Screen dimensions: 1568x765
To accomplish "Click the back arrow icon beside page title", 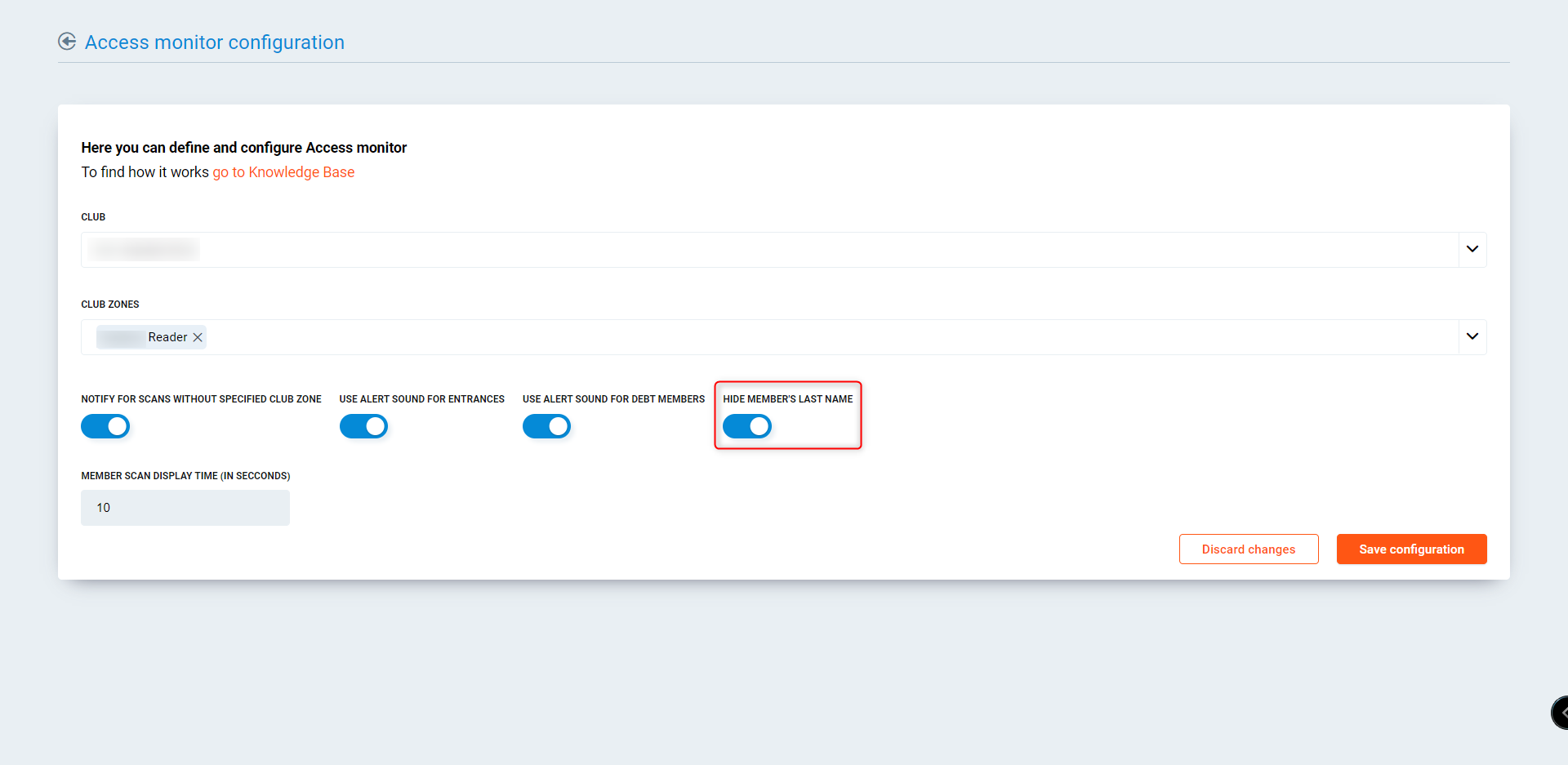I will [67, 42].
